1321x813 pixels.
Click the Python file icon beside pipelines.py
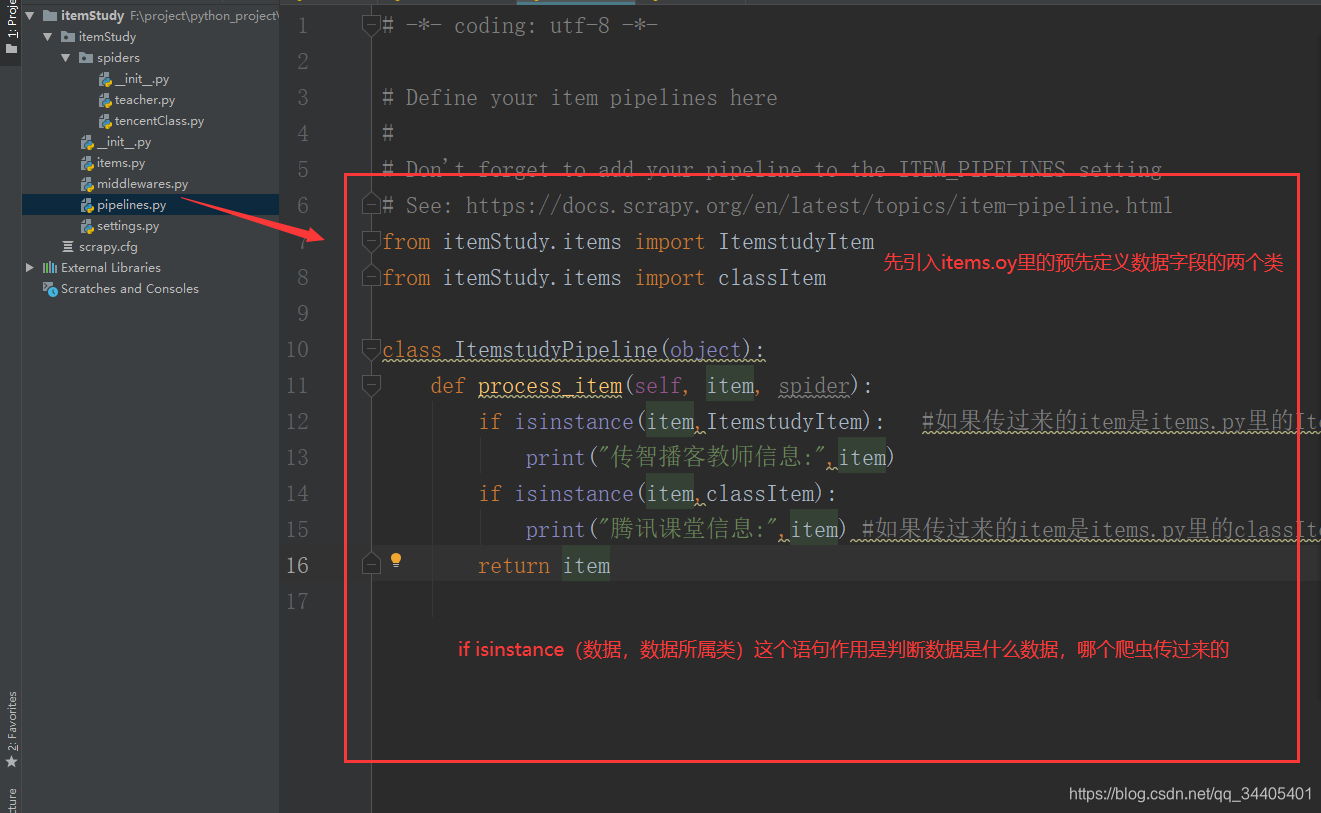pyautogui.click(x=88, y=205)
